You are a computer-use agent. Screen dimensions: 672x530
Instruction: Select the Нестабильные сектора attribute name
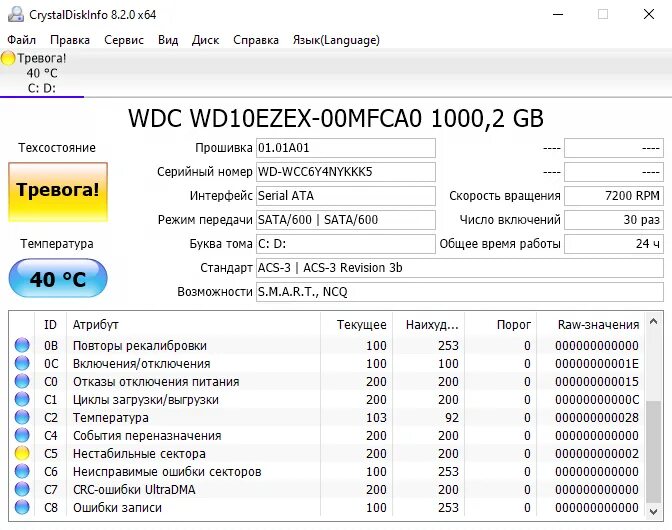(139, 453)
